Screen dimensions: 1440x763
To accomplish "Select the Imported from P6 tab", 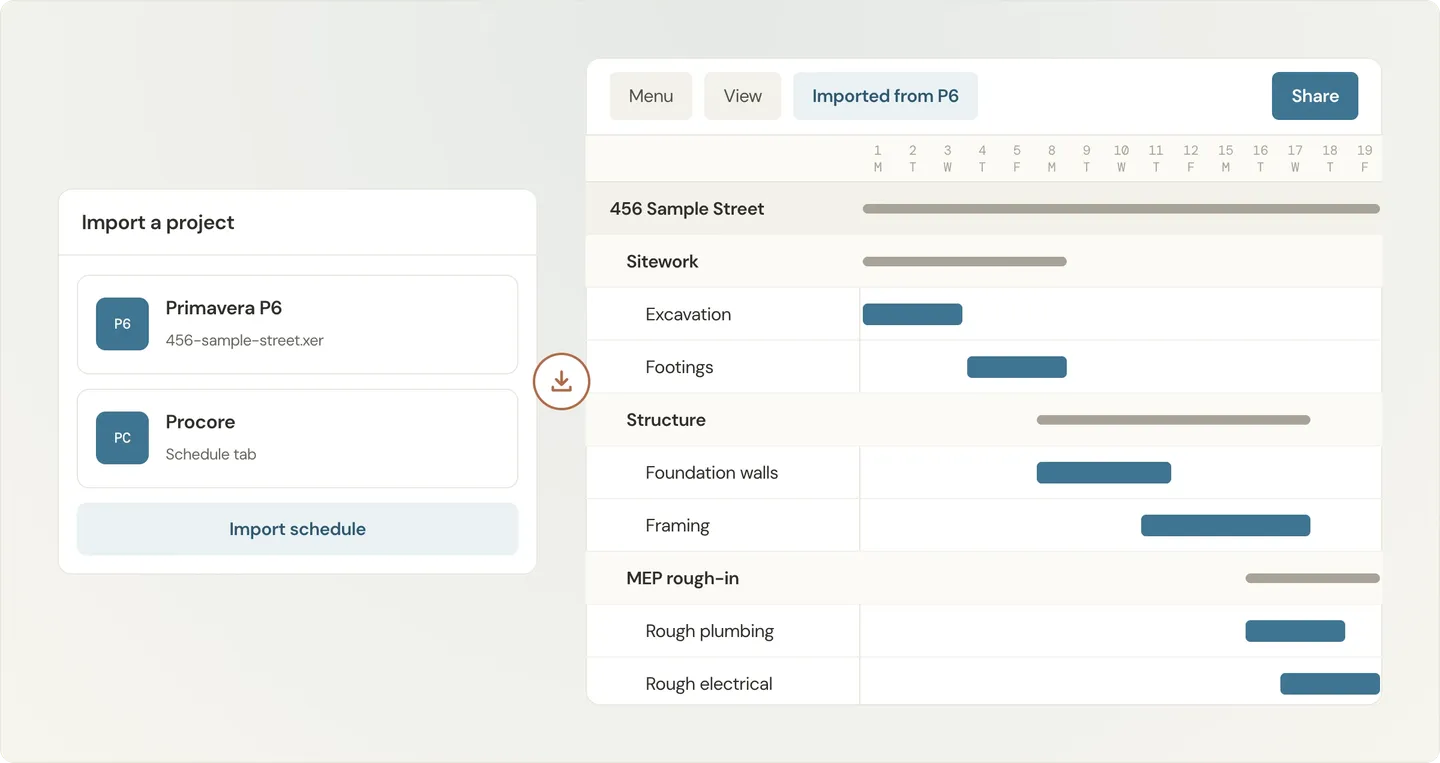I will 885,96.
